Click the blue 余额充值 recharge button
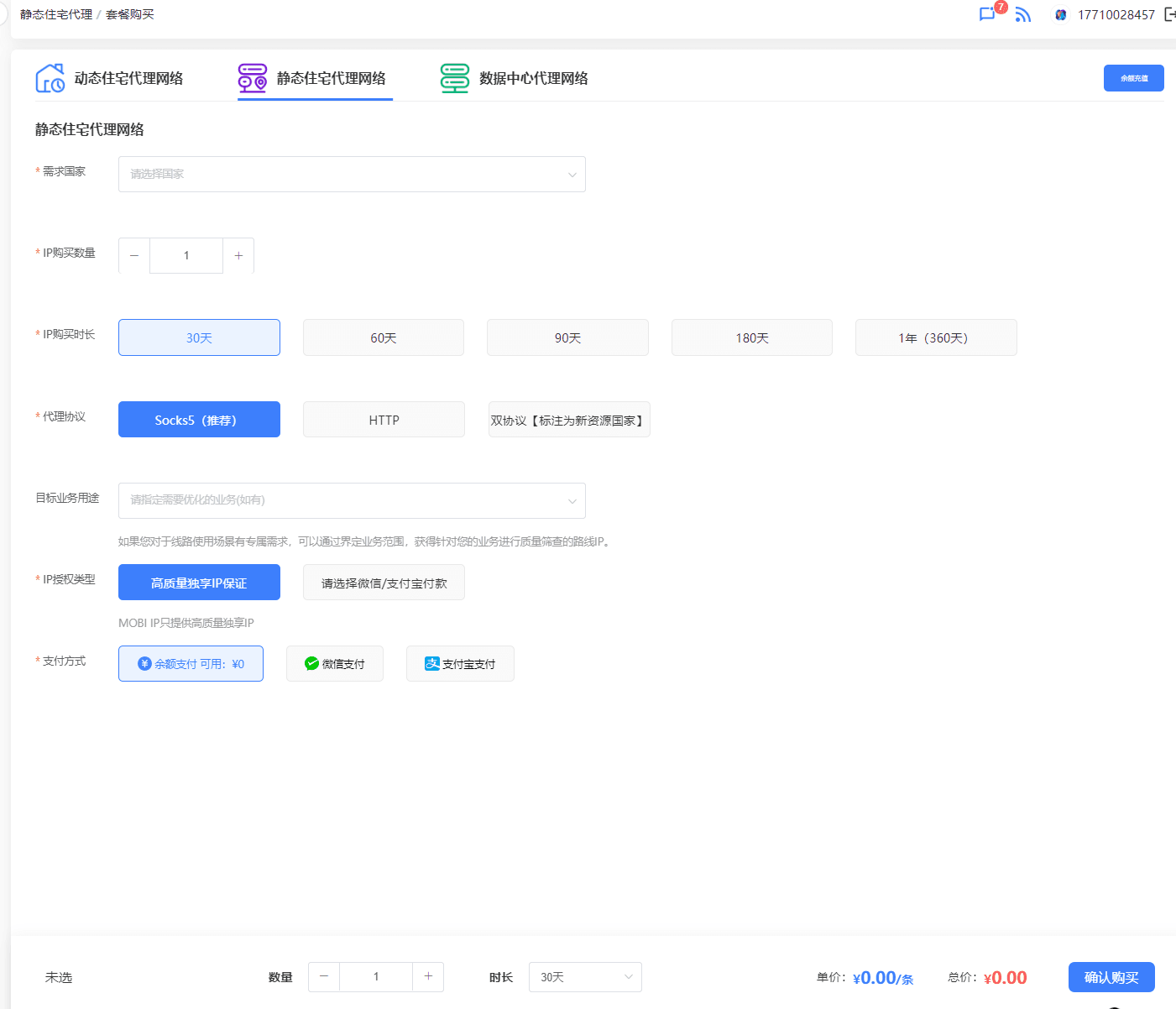The height and width of the screenshot is (1009, 1176). (x=1133, y=78)
